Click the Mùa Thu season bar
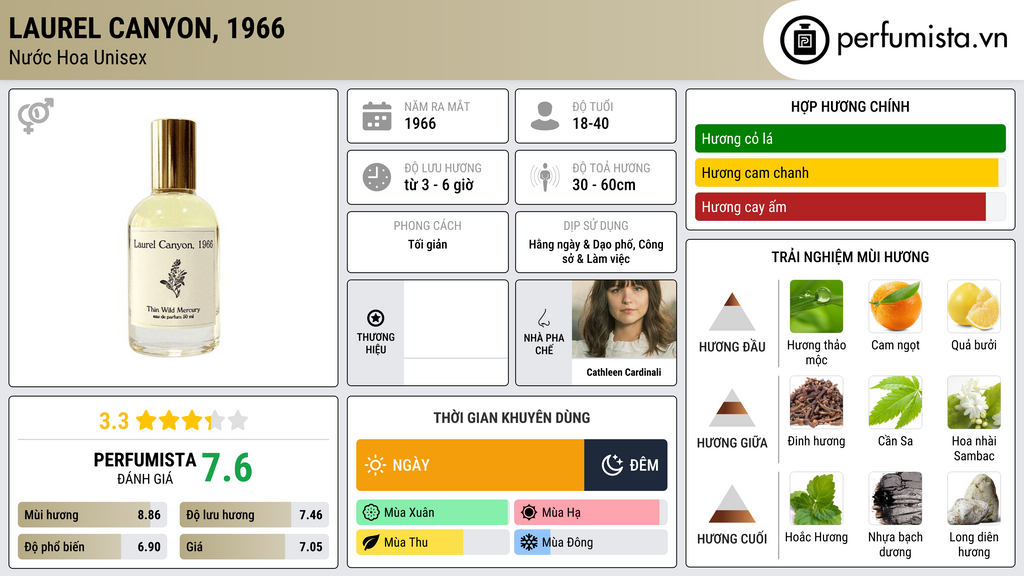This screenshot has width=1024, height=576. [432, 542]
